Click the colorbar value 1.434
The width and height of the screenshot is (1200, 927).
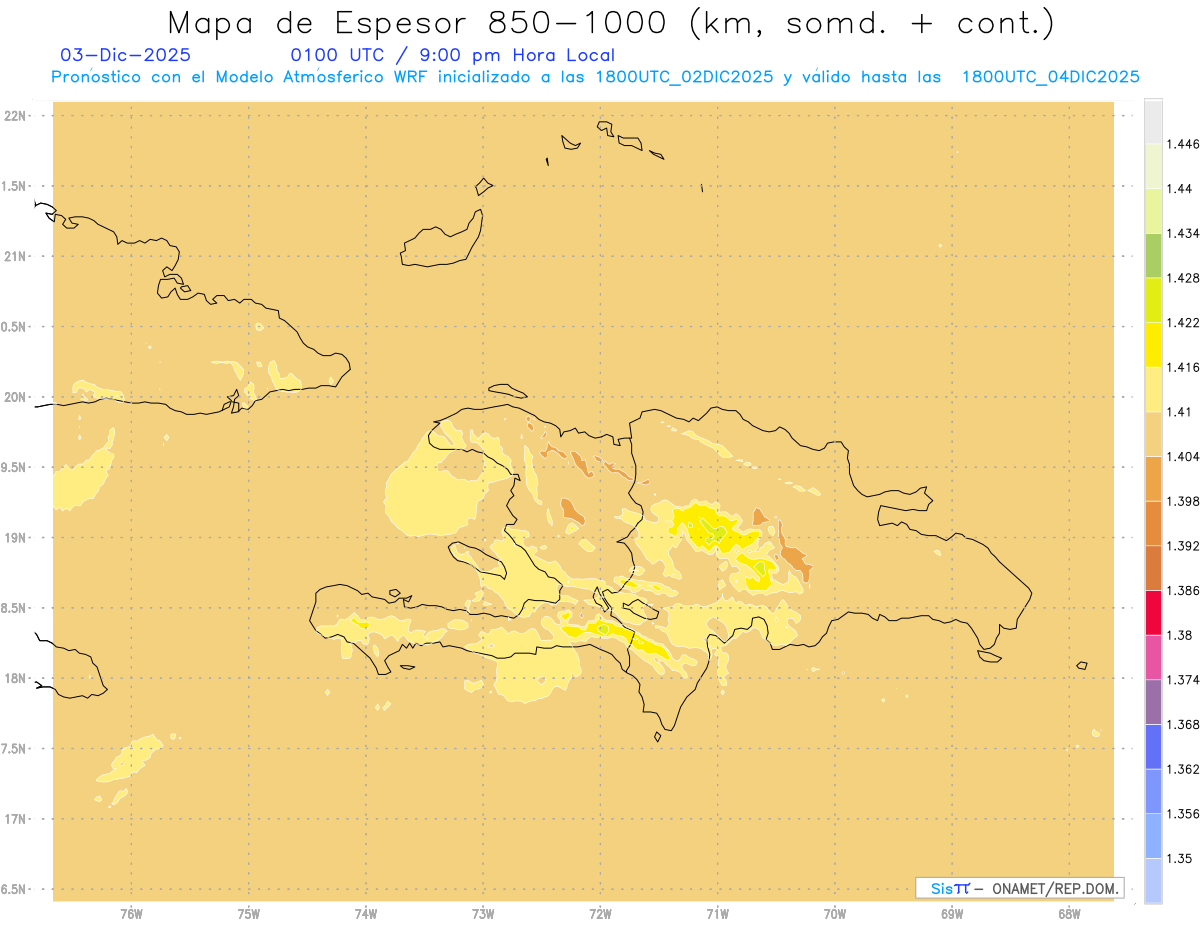coord(1183,233)
